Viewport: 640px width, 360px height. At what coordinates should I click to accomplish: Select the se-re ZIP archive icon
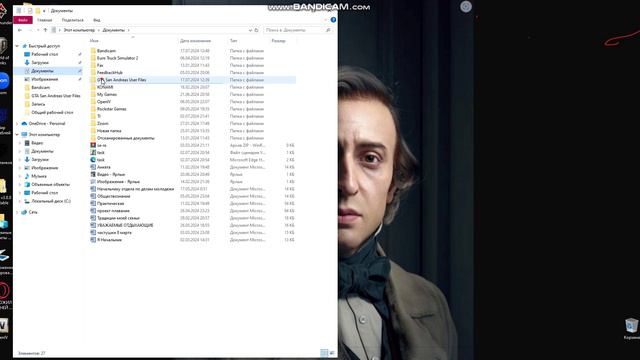pos(93,145)
